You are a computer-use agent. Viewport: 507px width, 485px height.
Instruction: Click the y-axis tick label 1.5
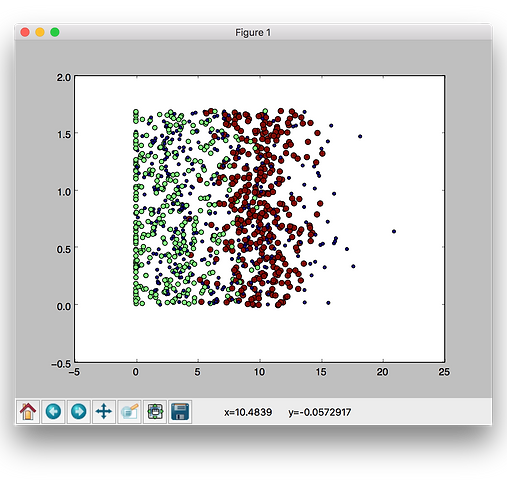tap(64, 135)
